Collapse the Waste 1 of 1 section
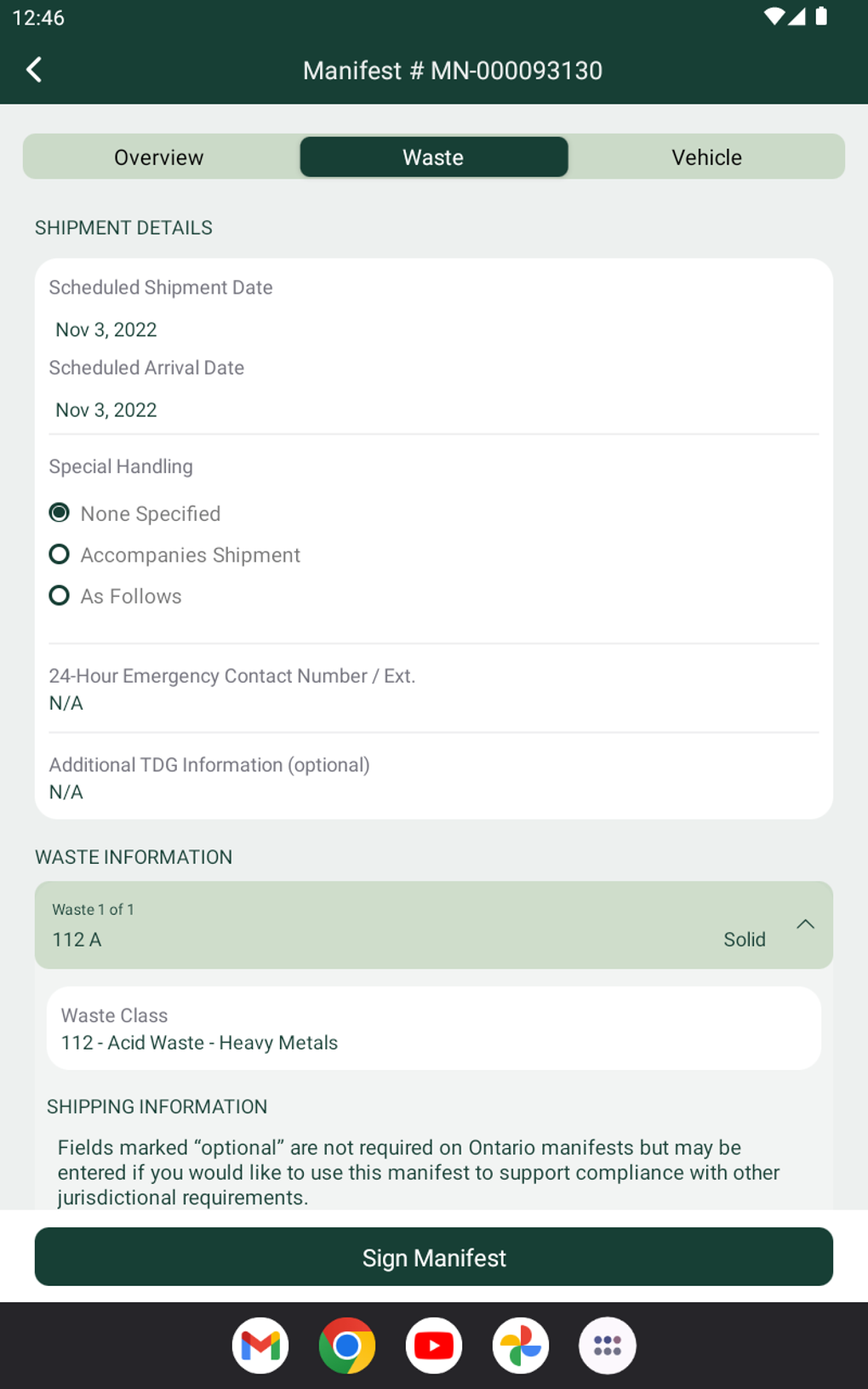The image size is (868, 1389). [805, 924]
